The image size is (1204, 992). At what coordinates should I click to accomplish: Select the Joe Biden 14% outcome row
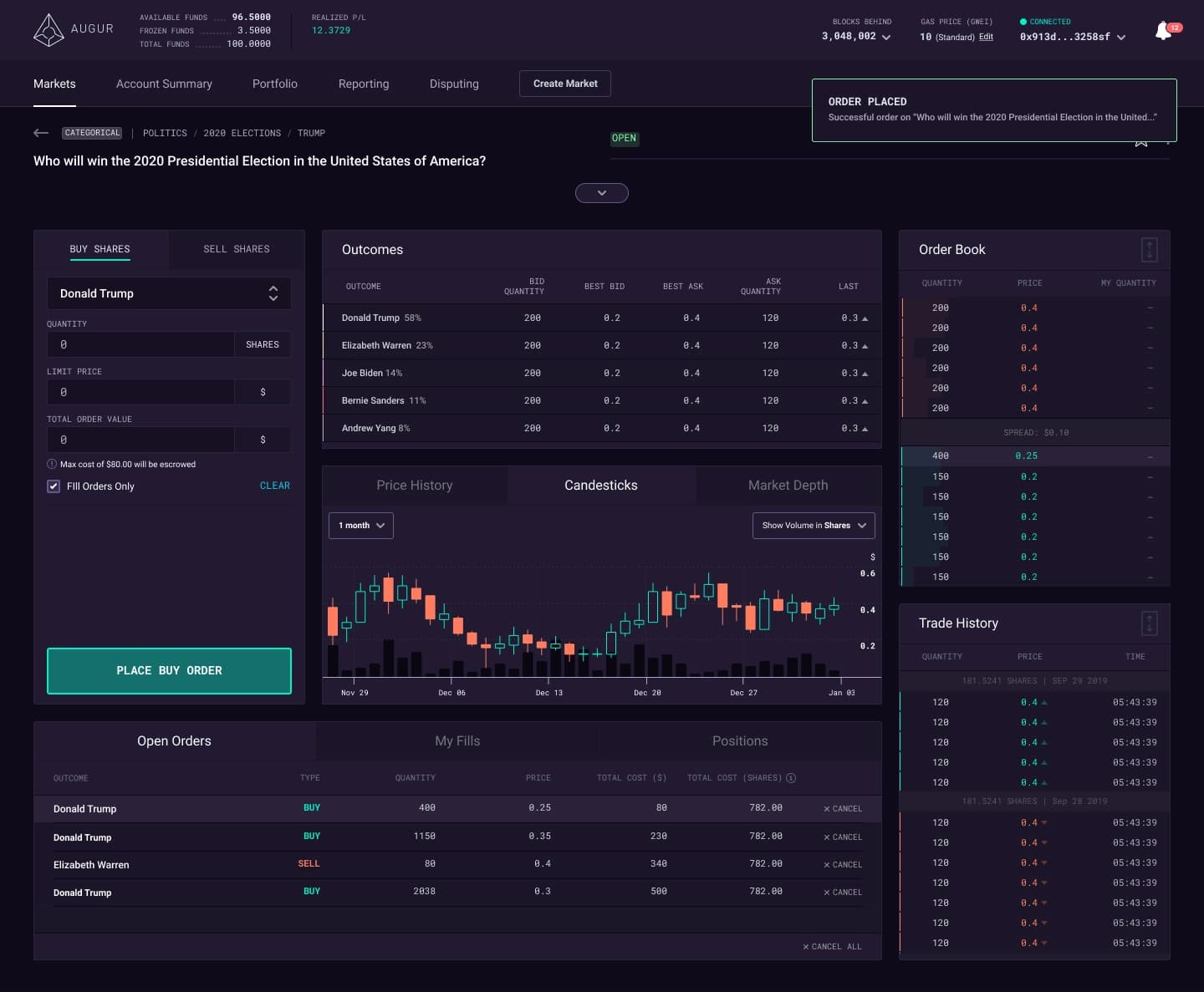[x=602, y=373]
